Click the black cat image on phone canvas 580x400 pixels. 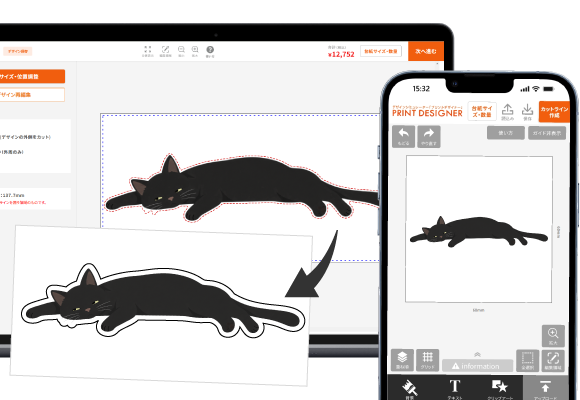click(479, 232)
